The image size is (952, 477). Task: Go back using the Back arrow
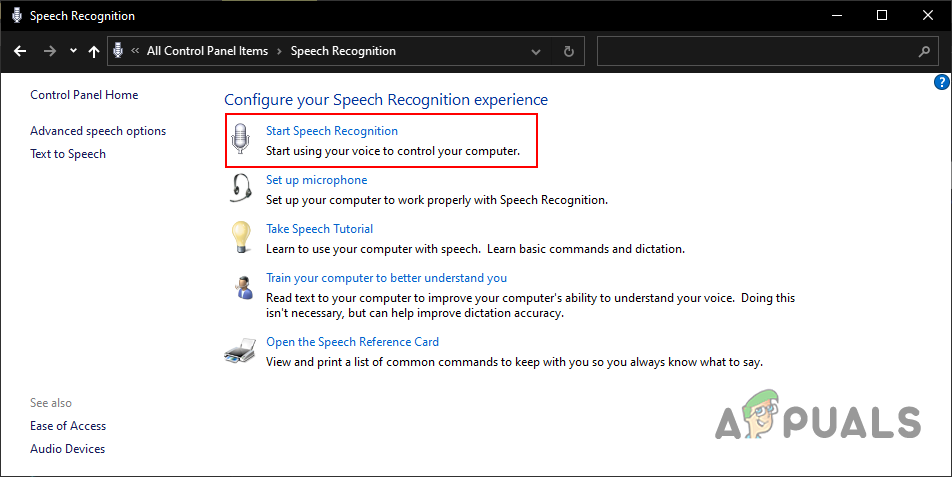pos(20,51)
